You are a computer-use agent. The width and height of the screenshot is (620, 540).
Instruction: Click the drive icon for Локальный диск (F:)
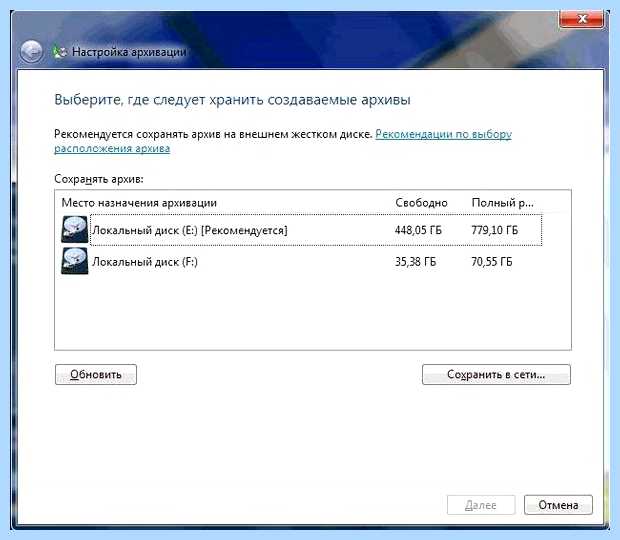74,261
